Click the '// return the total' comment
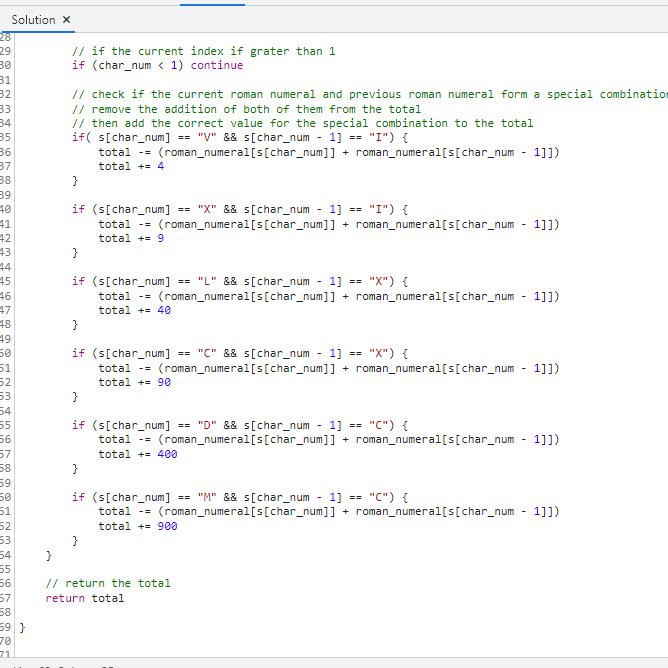This screenshot has height=668, width=668. click(x=108, y=583)
